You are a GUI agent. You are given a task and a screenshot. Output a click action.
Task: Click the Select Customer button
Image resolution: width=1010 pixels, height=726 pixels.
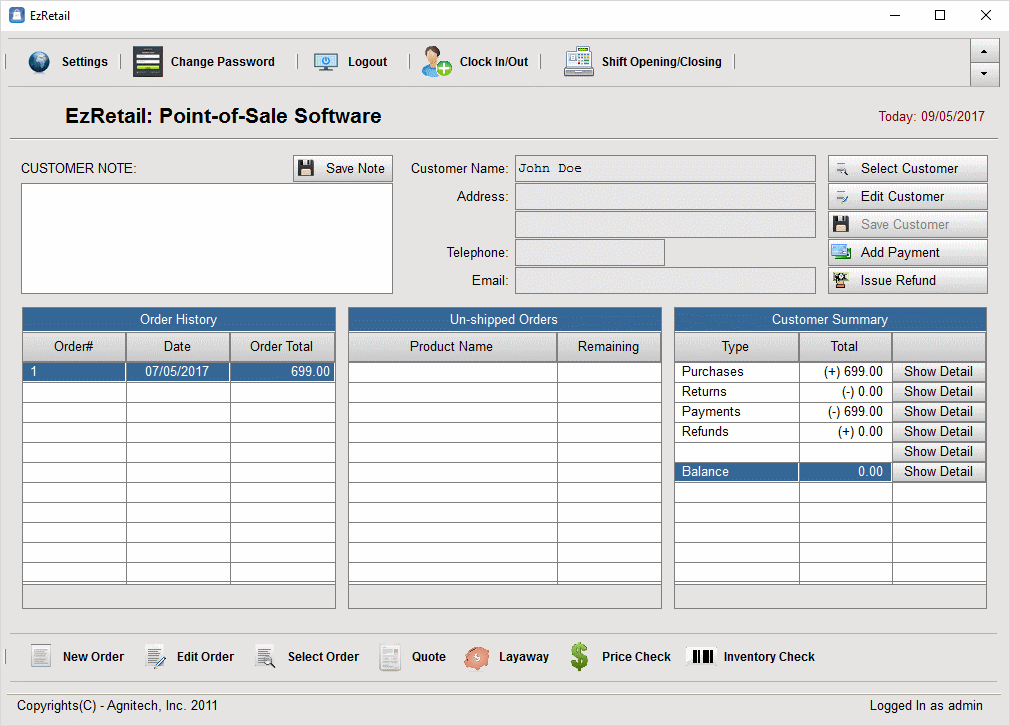pyautogui.click(x=908, y=168)
